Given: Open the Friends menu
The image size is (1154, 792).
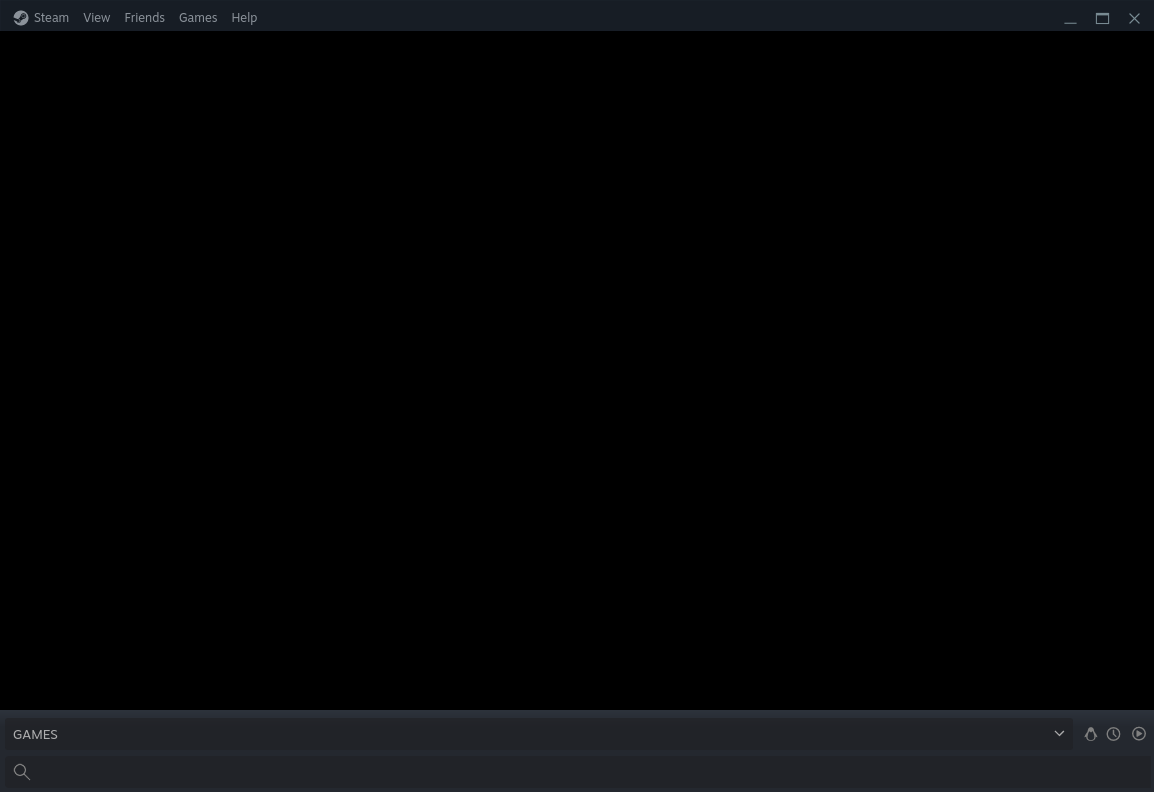Looking at the screenshot, I should (144, 17).
